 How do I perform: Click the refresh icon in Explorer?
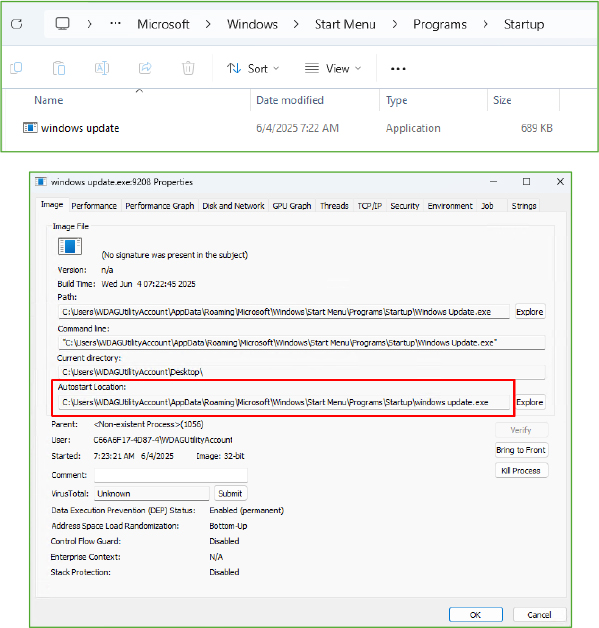[16, 24]
